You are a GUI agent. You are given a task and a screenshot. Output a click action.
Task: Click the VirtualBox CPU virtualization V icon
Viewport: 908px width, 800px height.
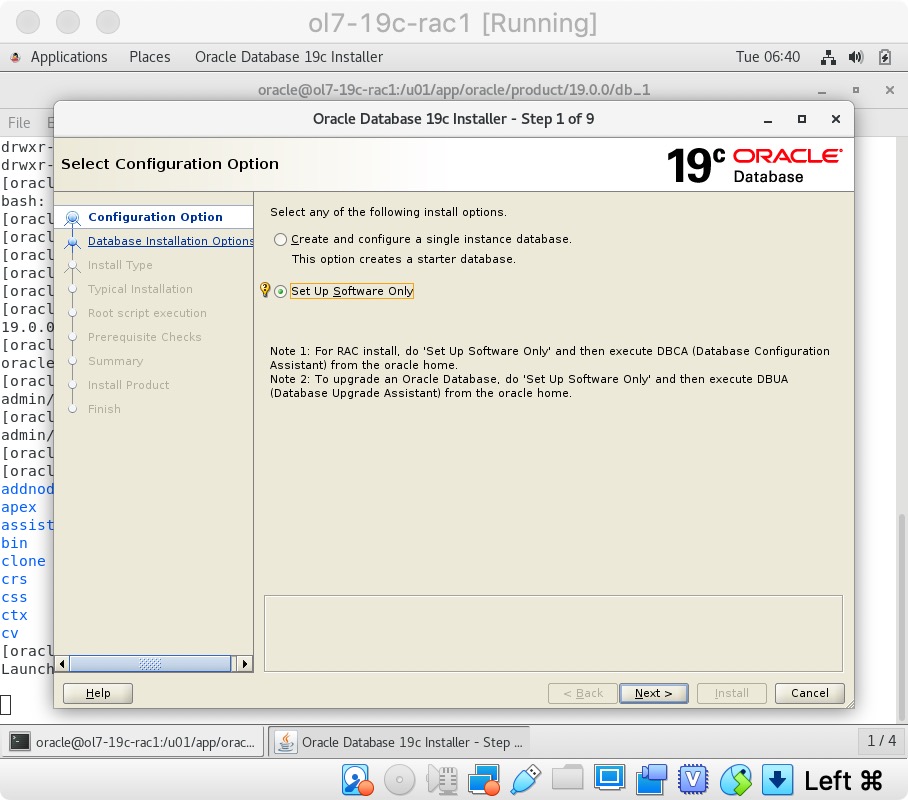coord(693,780)
